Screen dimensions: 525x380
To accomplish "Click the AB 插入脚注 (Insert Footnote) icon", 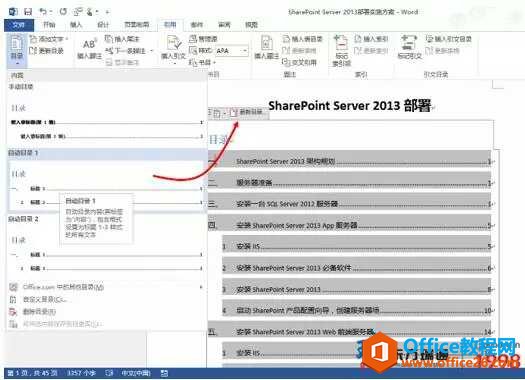I will [89, 49].
